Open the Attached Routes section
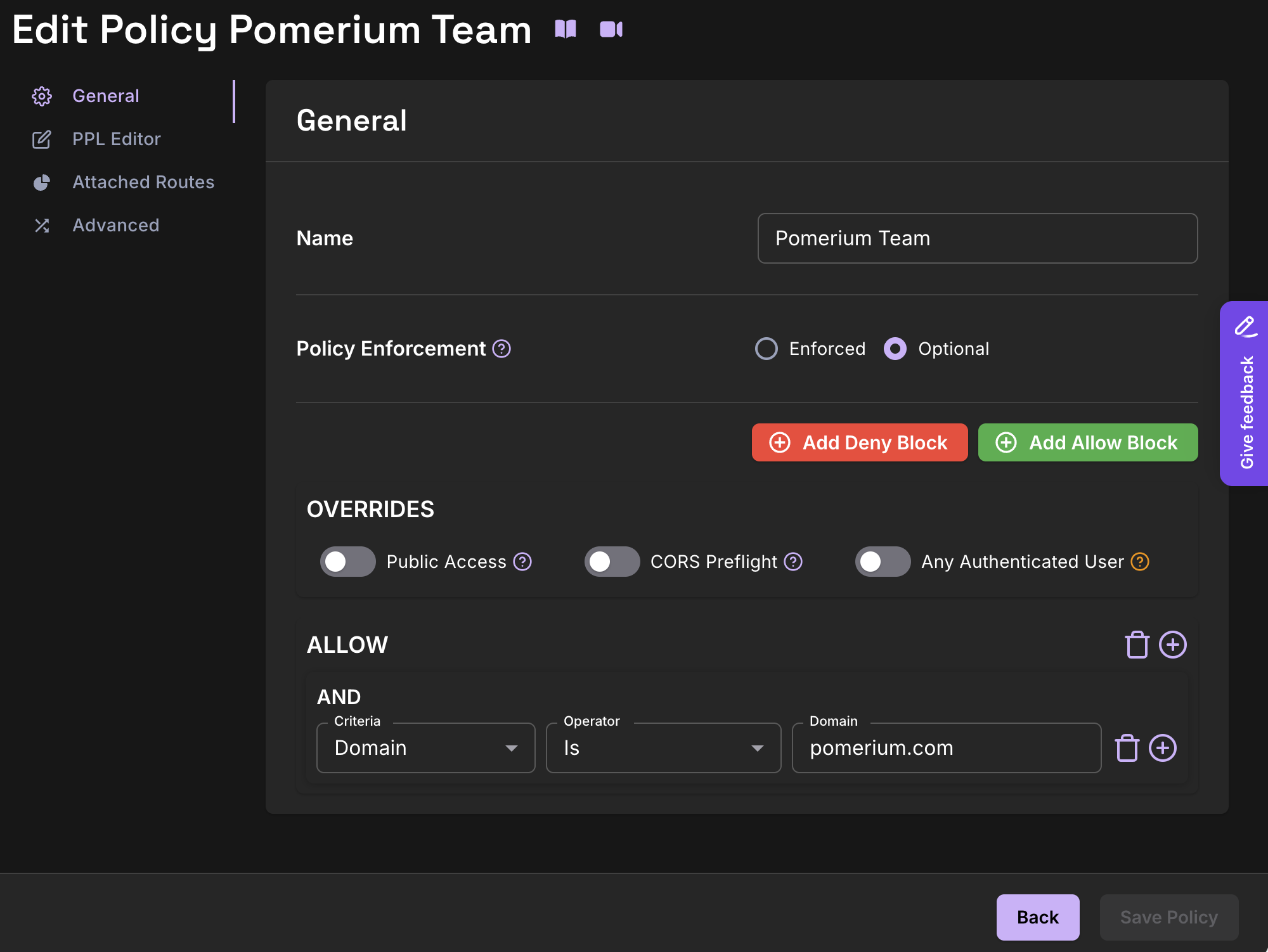This screenshot has height=952, width=1268. 143,183
